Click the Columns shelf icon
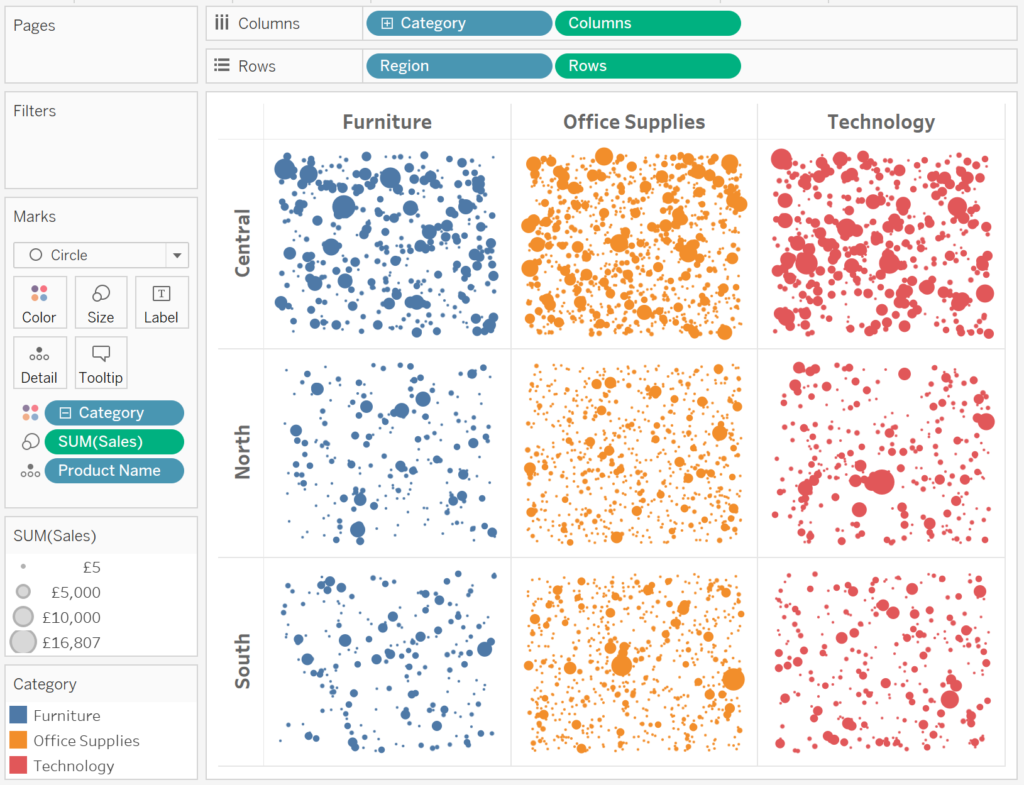Image resolution: width=1024 pixels, height=785 pixels. pos(222,23)
